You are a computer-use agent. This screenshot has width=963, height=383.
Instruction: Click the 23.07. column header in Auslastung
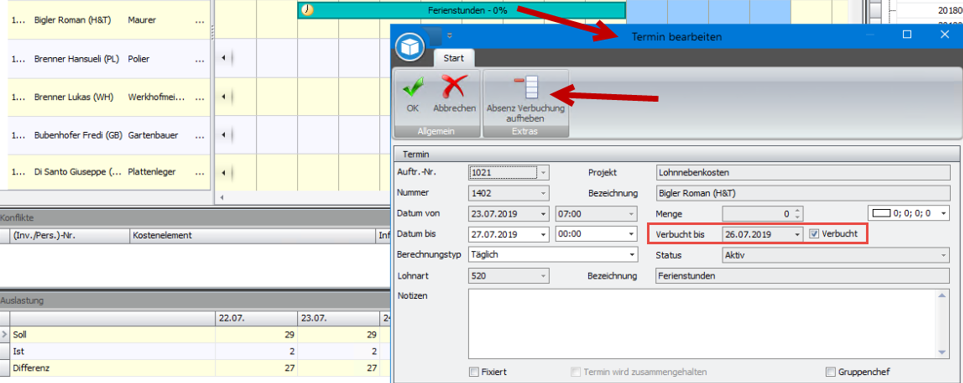338,318
